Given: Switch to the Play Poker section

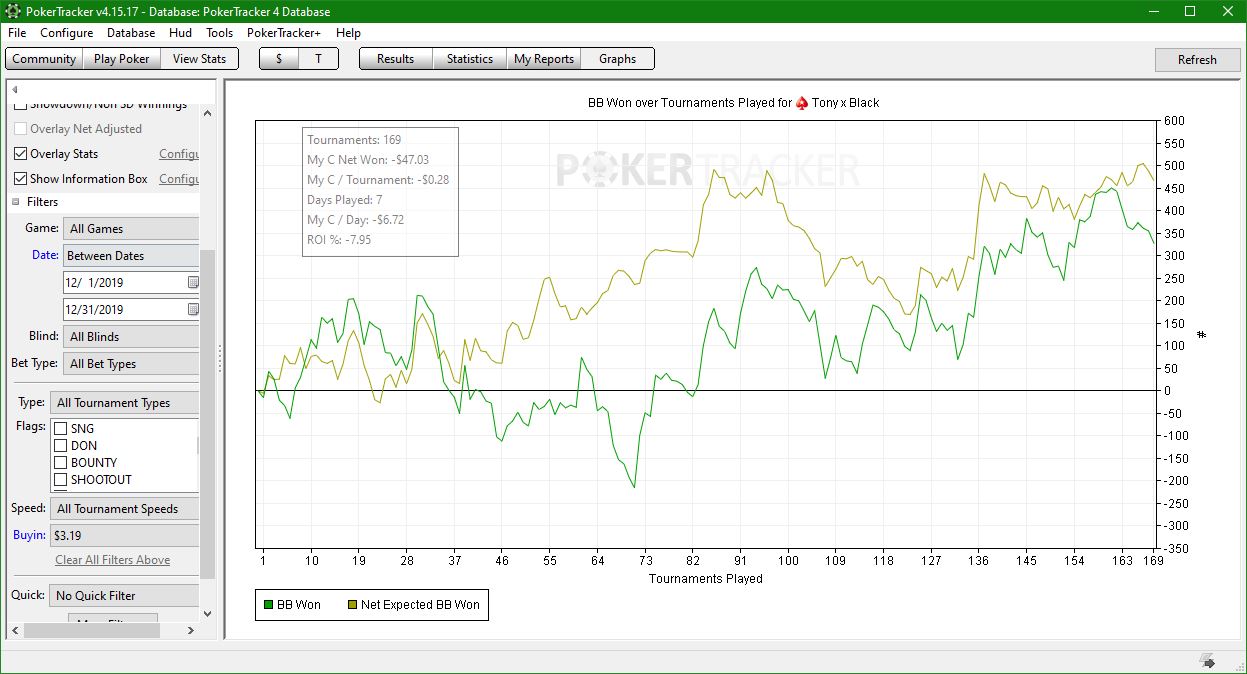Looking at the screenshot, I should click(x=122, y=59).
